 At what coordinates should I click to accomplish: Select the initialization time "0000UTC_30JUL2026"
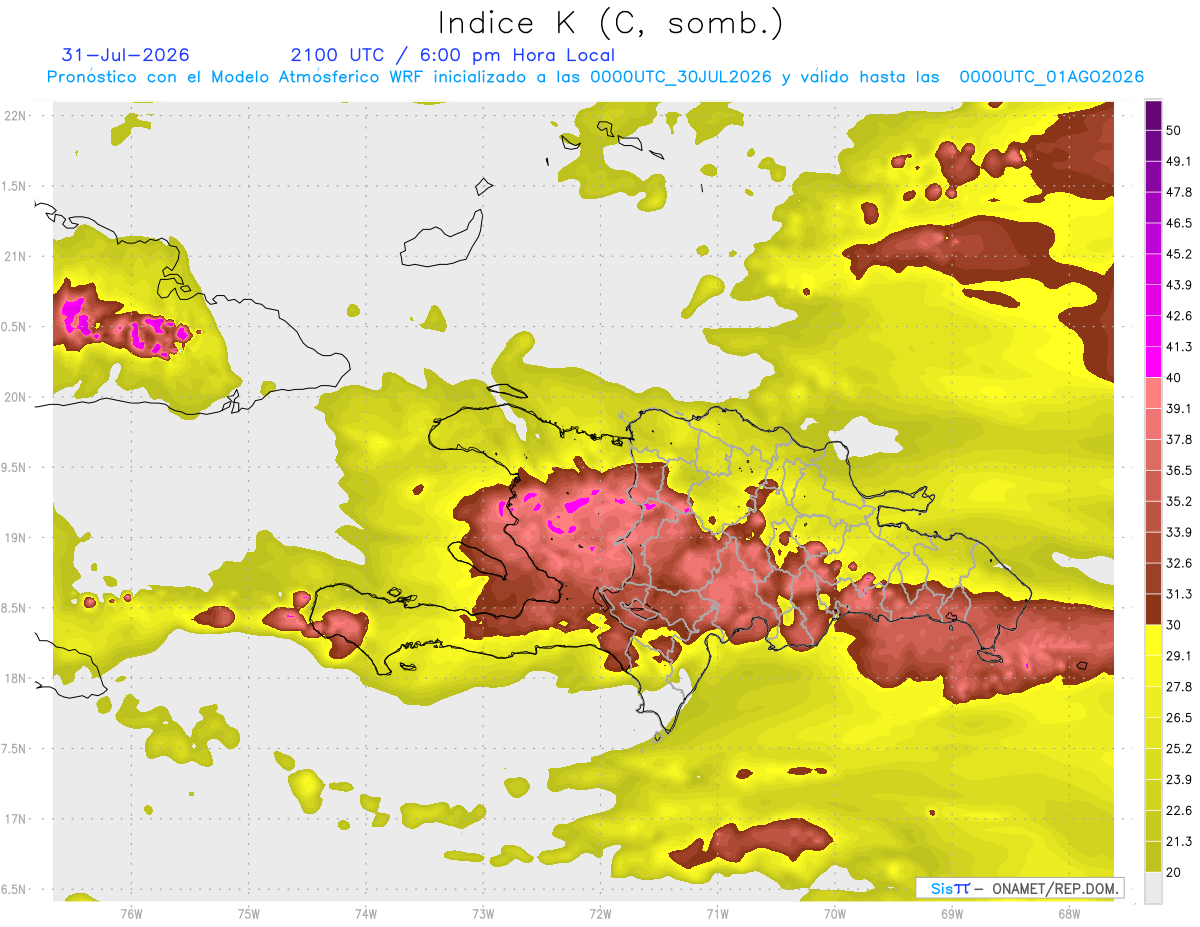pos(680,77)
